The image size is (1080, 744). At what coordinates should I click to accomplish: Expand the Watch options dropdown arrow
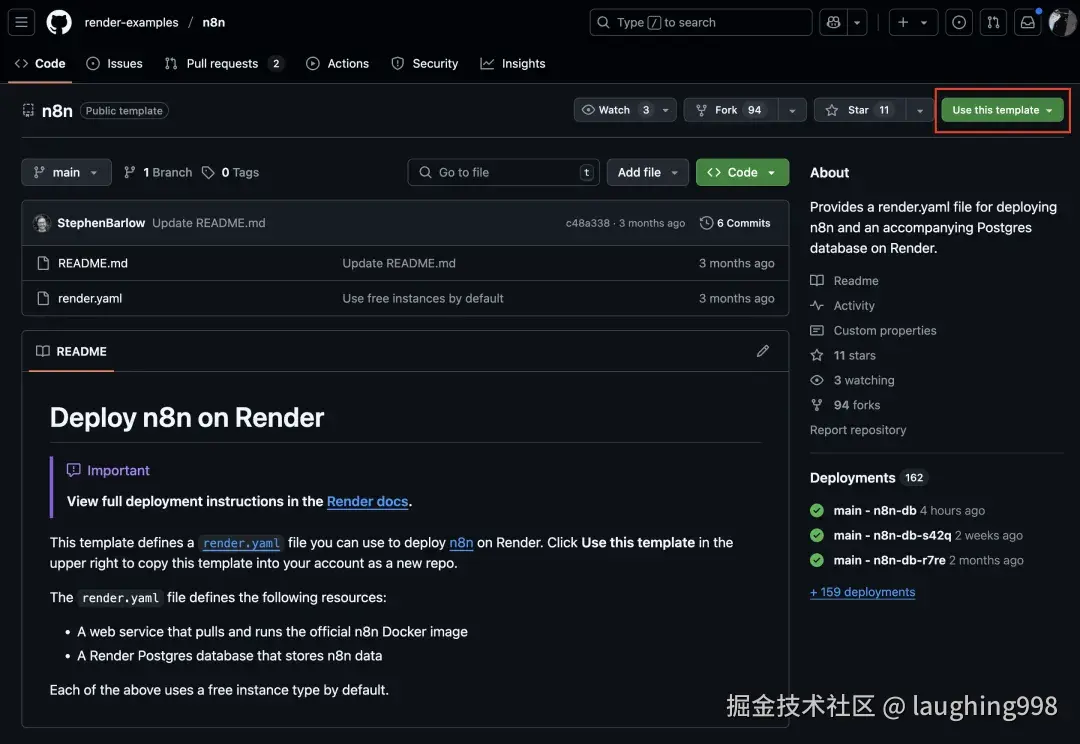(665, 110)
